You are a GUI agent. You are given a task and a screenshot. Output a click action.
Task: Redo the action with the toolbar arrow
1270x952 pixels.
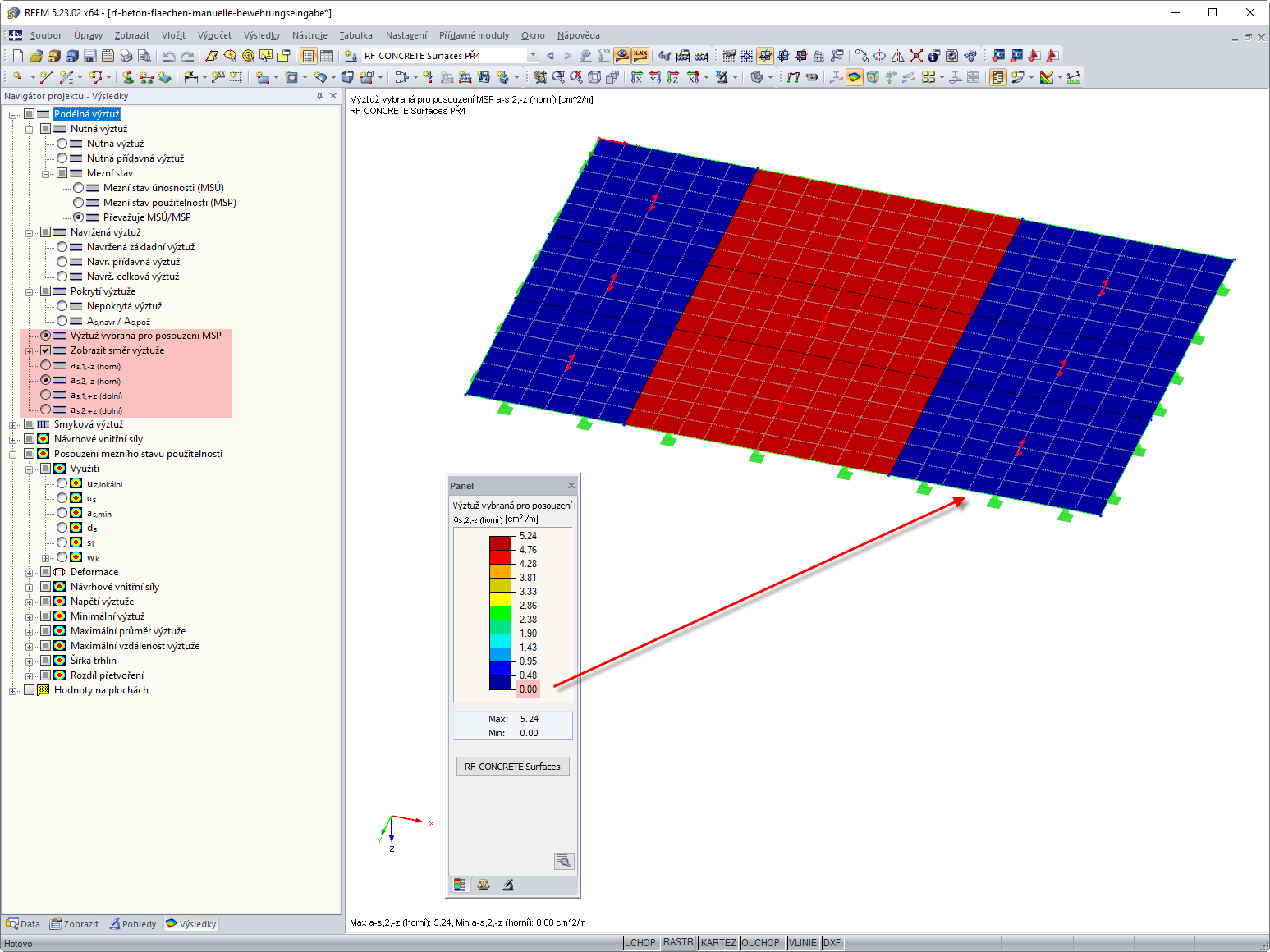(187, 56)
